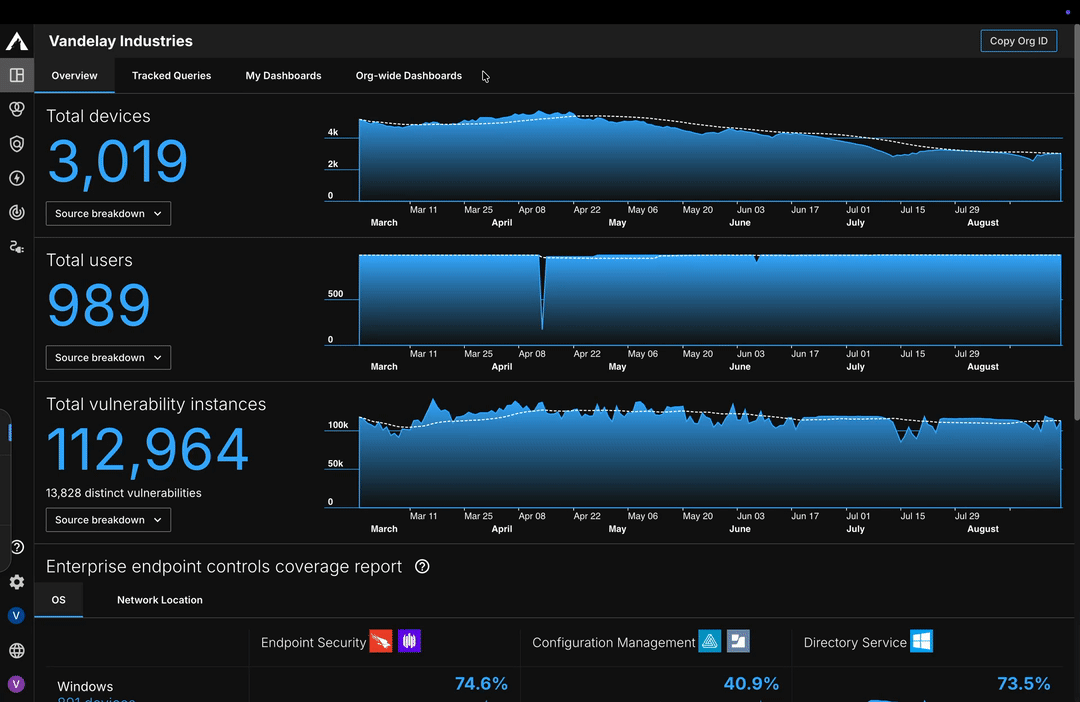The height and width of the screenshot is (702, 1080).
Task: Switch to the Overview tab
Action: (74, 76)
